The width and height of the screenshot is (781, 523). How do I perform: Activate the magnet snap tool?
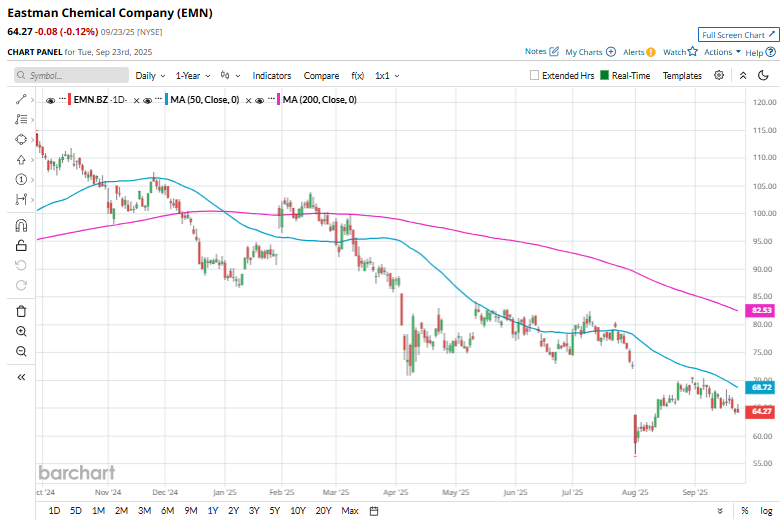21,225
